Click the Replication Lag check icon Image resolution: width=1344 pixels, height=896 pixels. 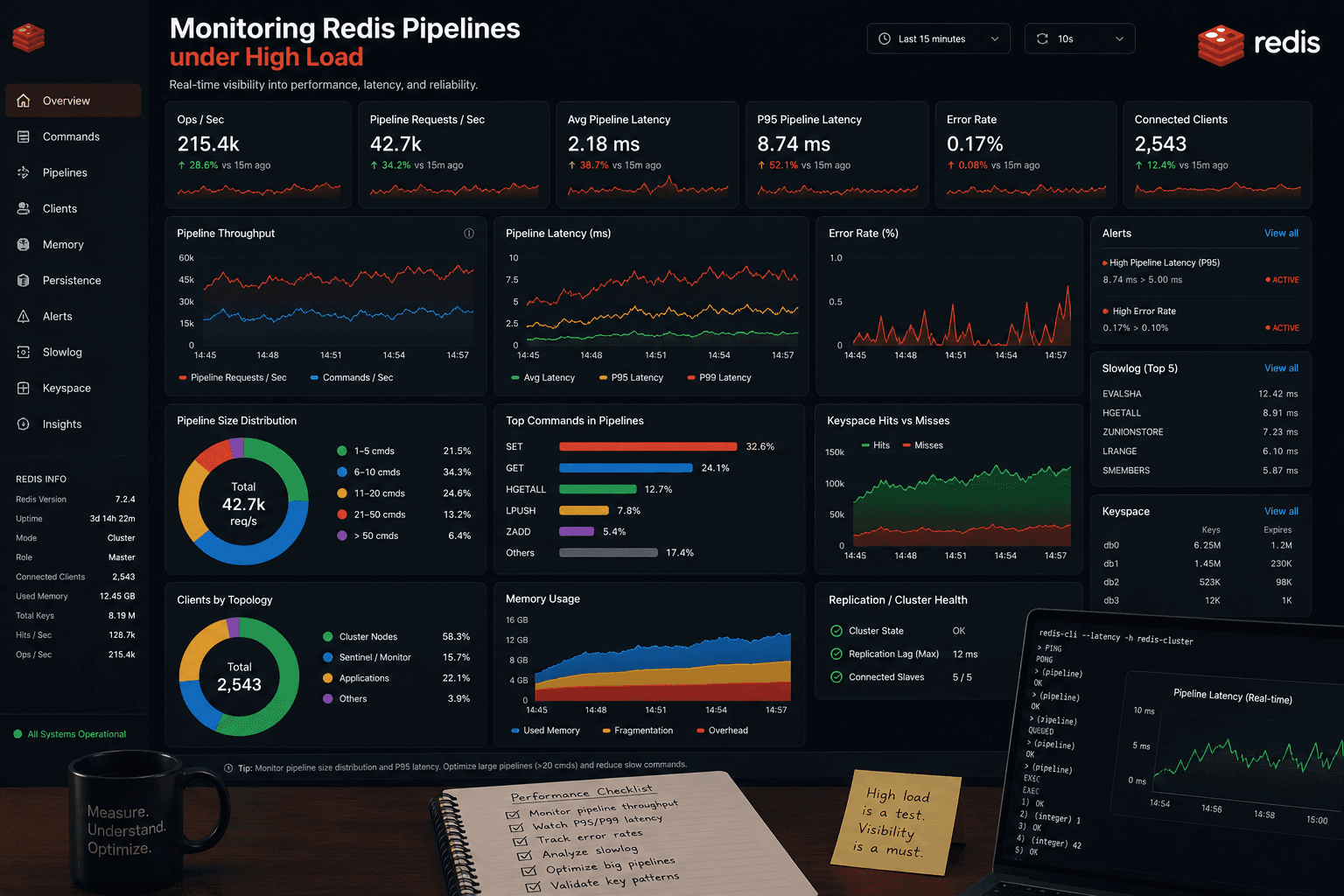click(836, 654)
